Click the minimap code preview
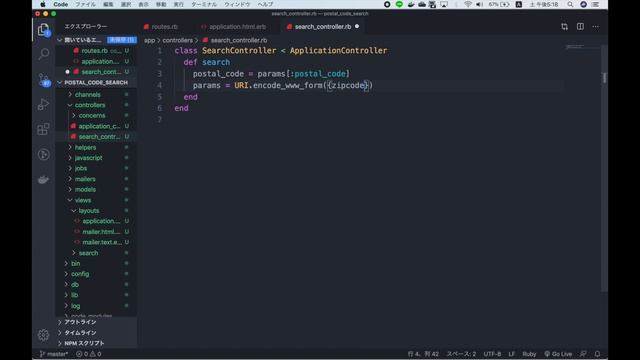Image resolution: width=640 pixels, height=360 pixels. pos(575,47)
